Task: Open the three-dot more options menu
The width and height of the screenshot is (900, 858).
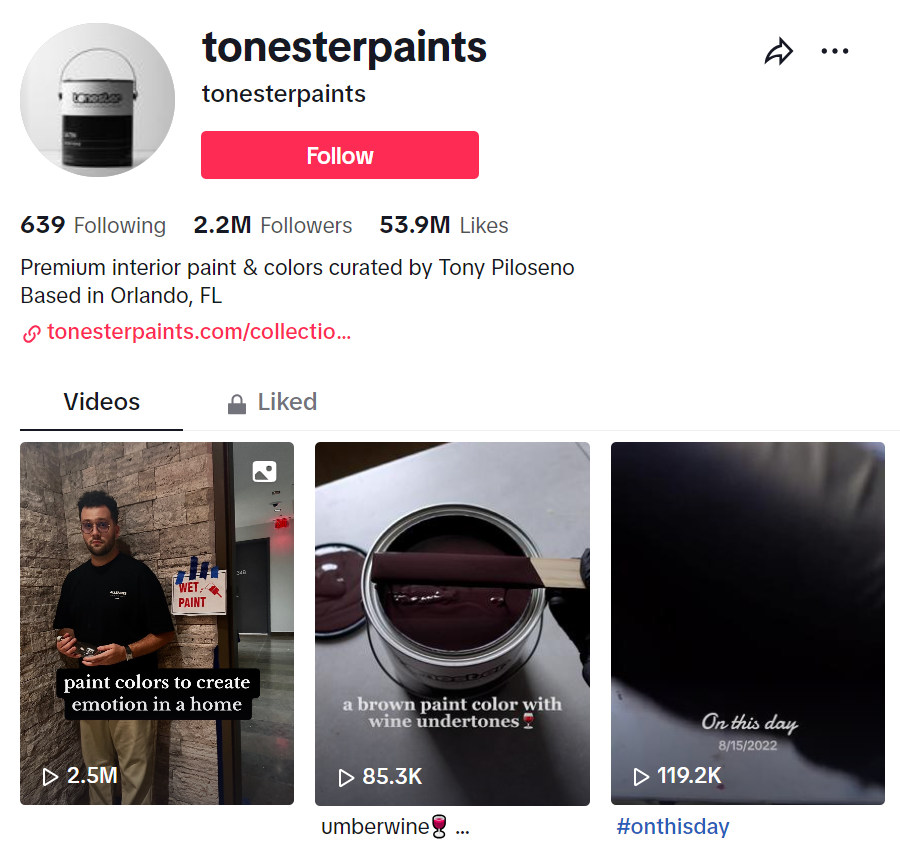Action: click(834, 52)
